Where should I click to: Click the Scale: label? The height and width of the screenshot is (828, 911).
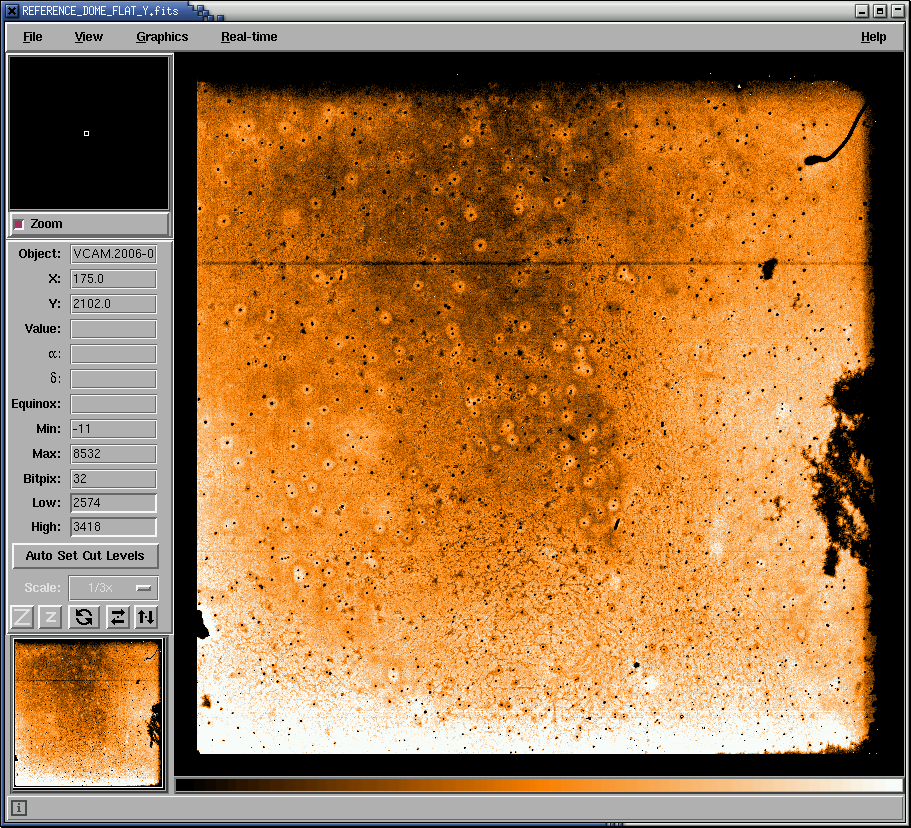coord(42,588)
